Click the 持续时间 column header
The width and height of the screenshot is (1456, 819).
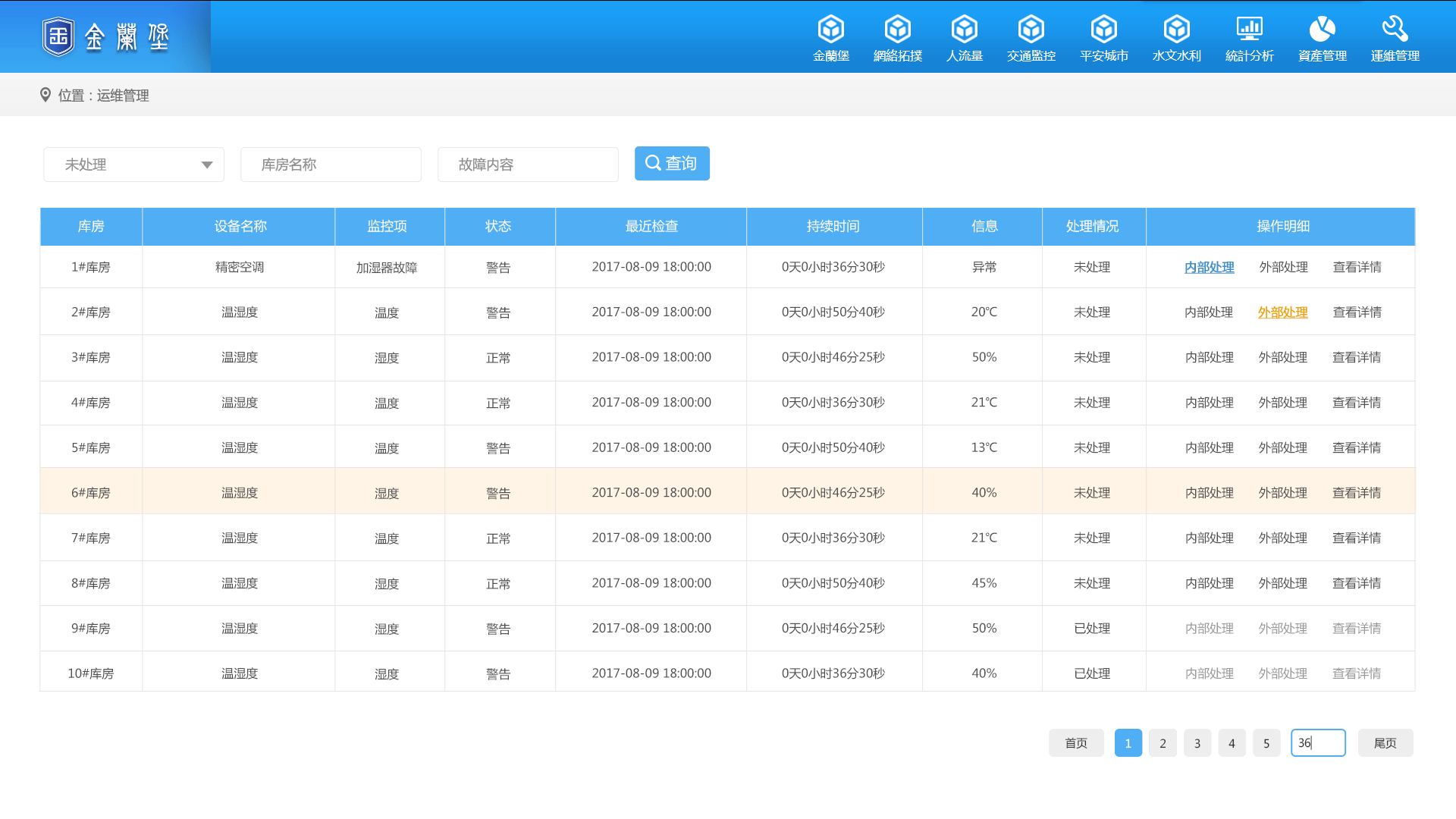coord(833,226)
